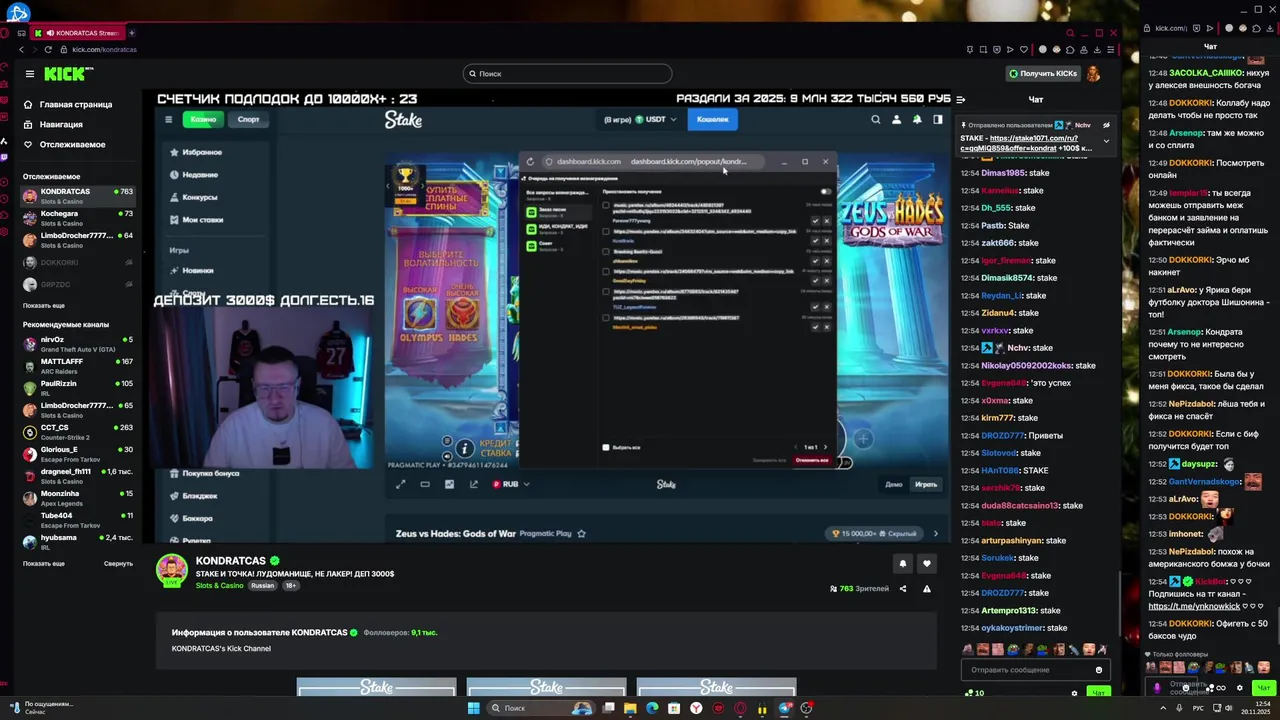This screenshot has height=720, width=1280.
Task: Reject the first song request with X
Action: [x=826, y=221]
